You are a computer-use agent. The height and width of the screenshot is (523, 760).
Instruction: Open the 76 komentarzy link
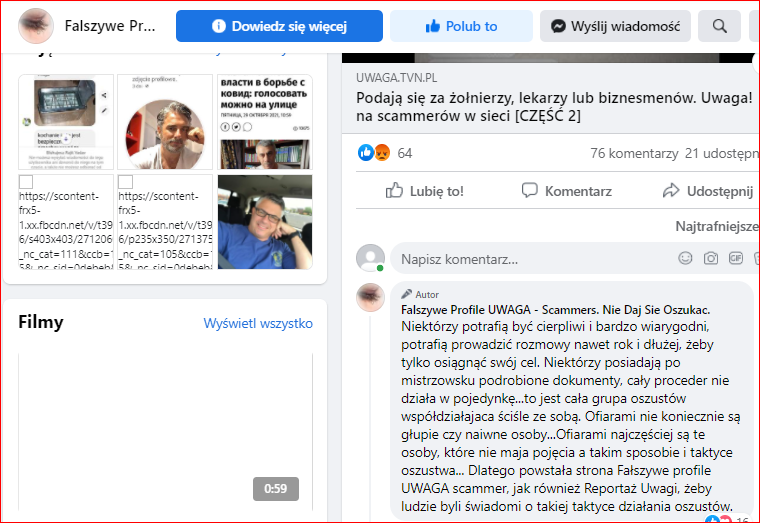(x=634, y=153)
